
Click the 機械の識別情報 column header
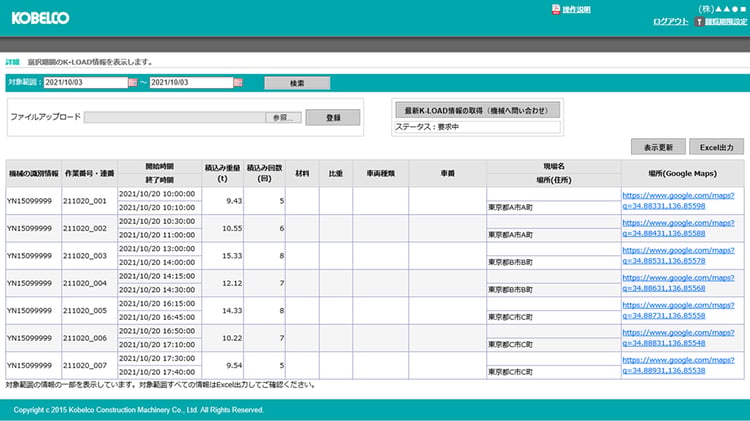pyautogui.click(x=33, y=174)
